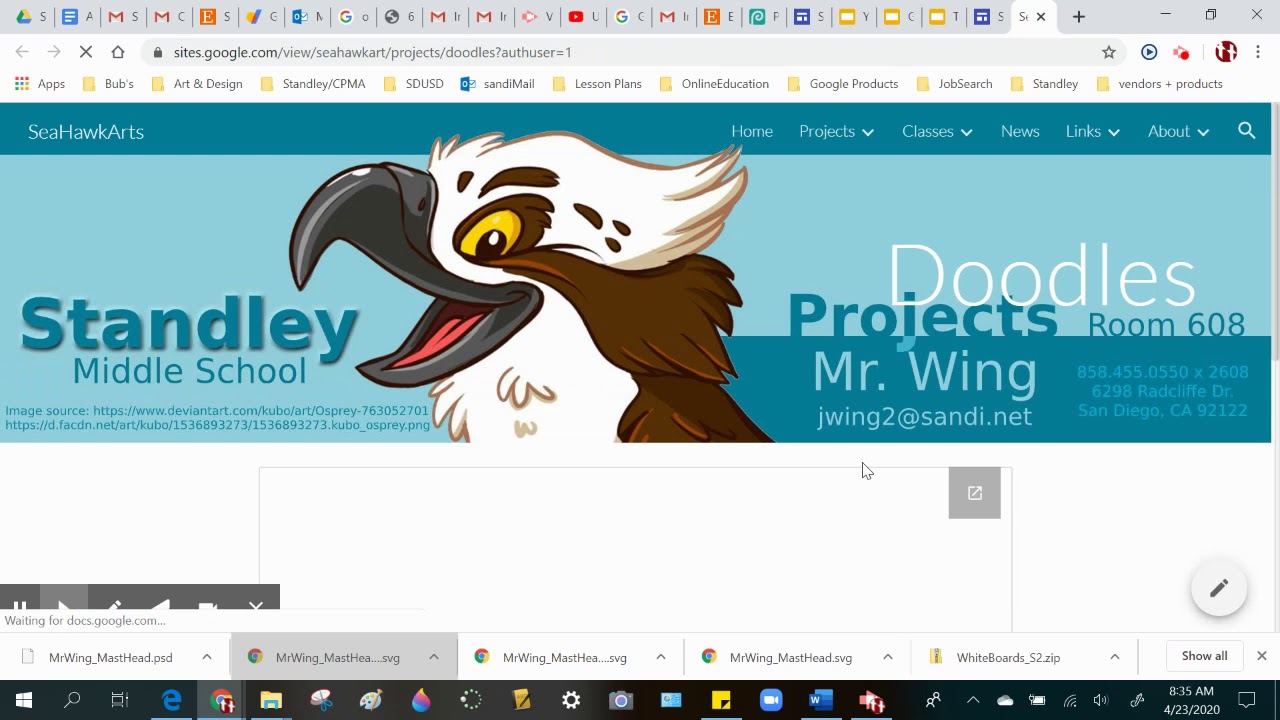Open the site search magnifier icon

point(1246,131)
